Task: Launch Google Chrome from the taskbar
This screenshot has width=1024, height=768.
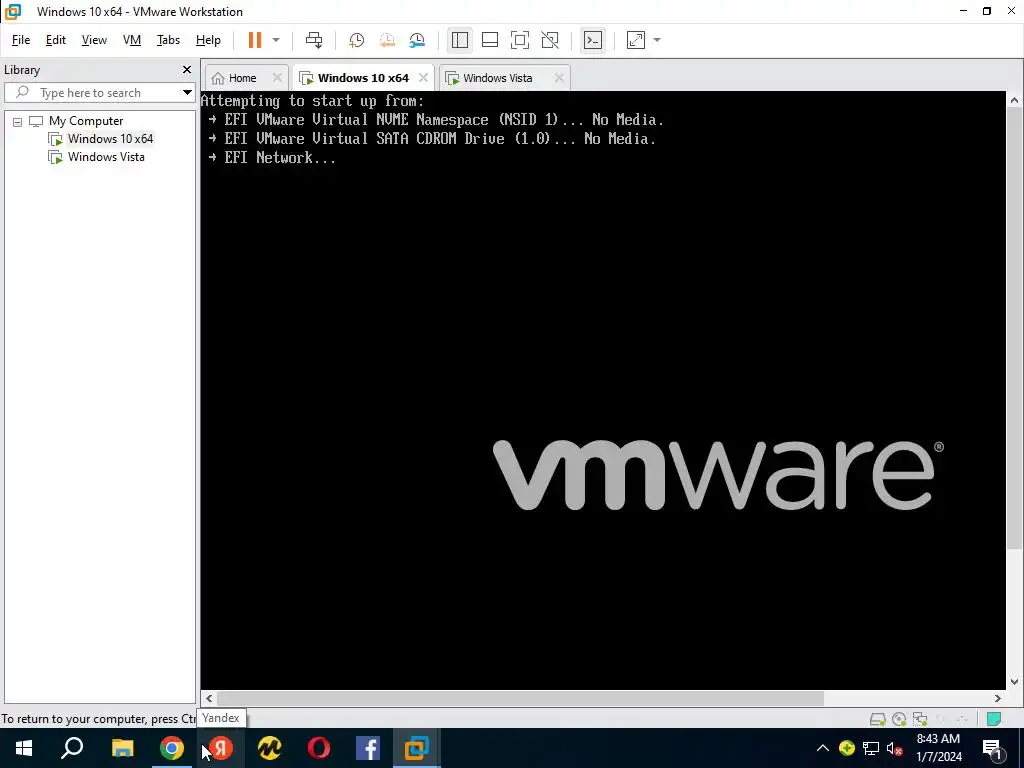Action: 172,748
